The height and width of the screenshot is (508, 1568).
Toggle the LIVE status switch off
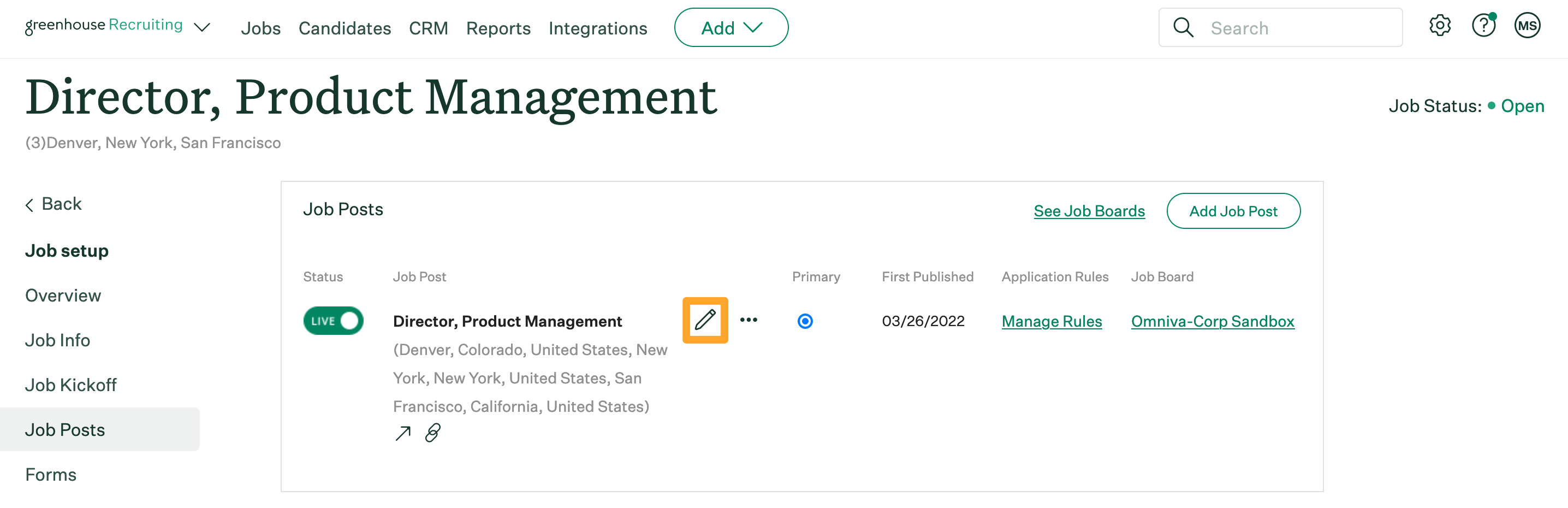click(x=333, y=320)
